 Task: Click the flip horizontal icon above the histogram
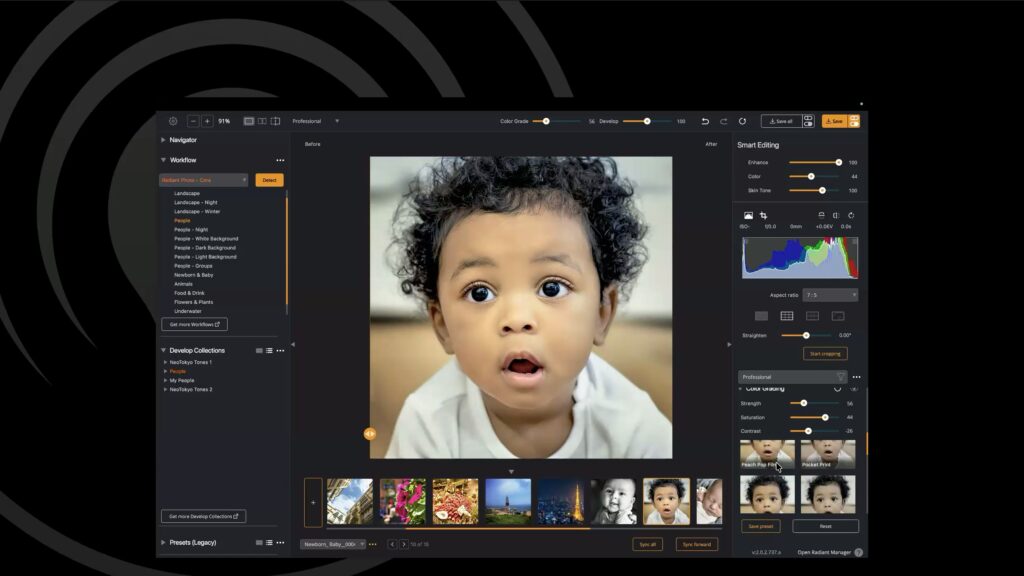tap(836, 216)
